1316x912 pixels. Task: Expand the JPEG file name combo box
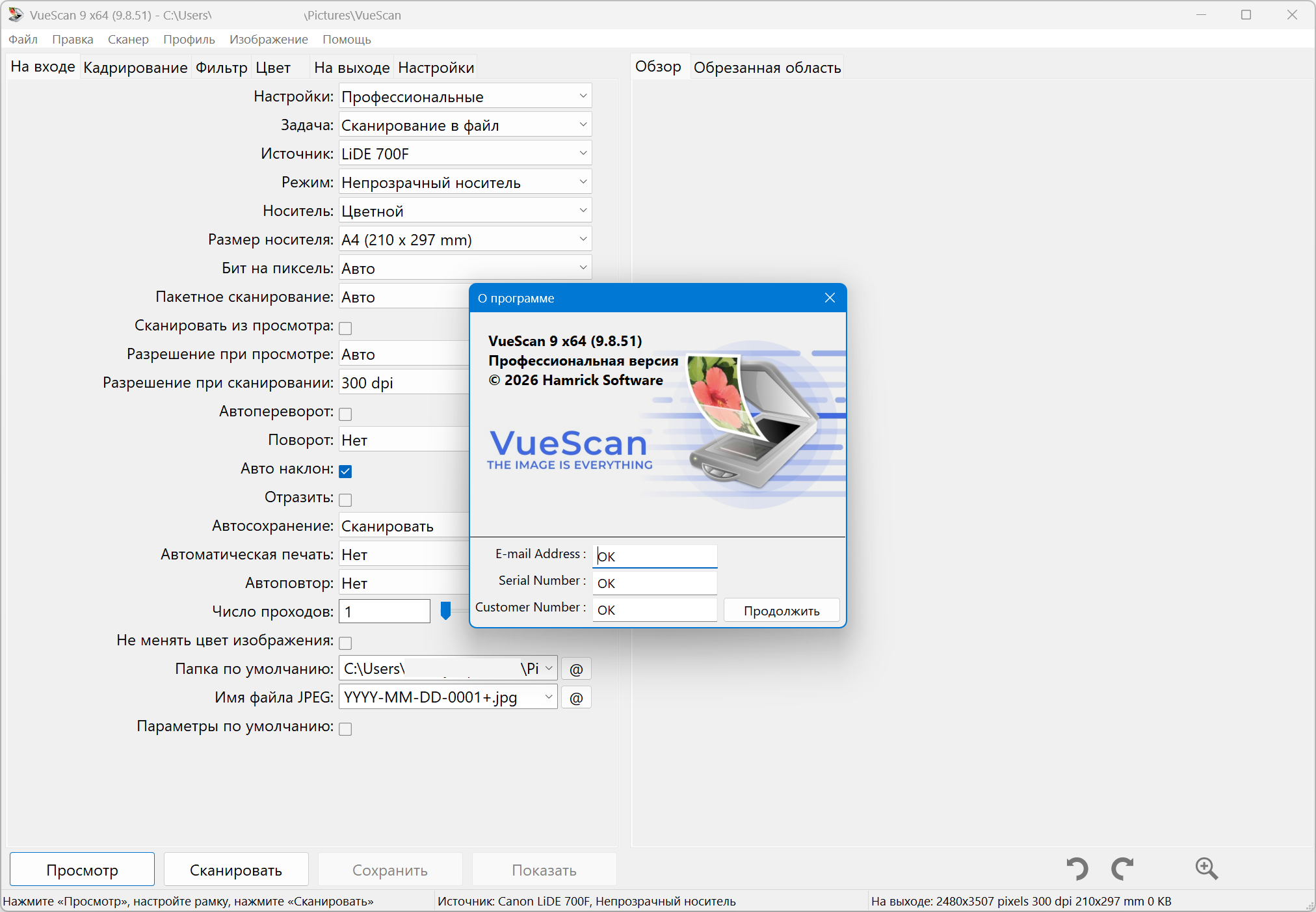point(548,697)
